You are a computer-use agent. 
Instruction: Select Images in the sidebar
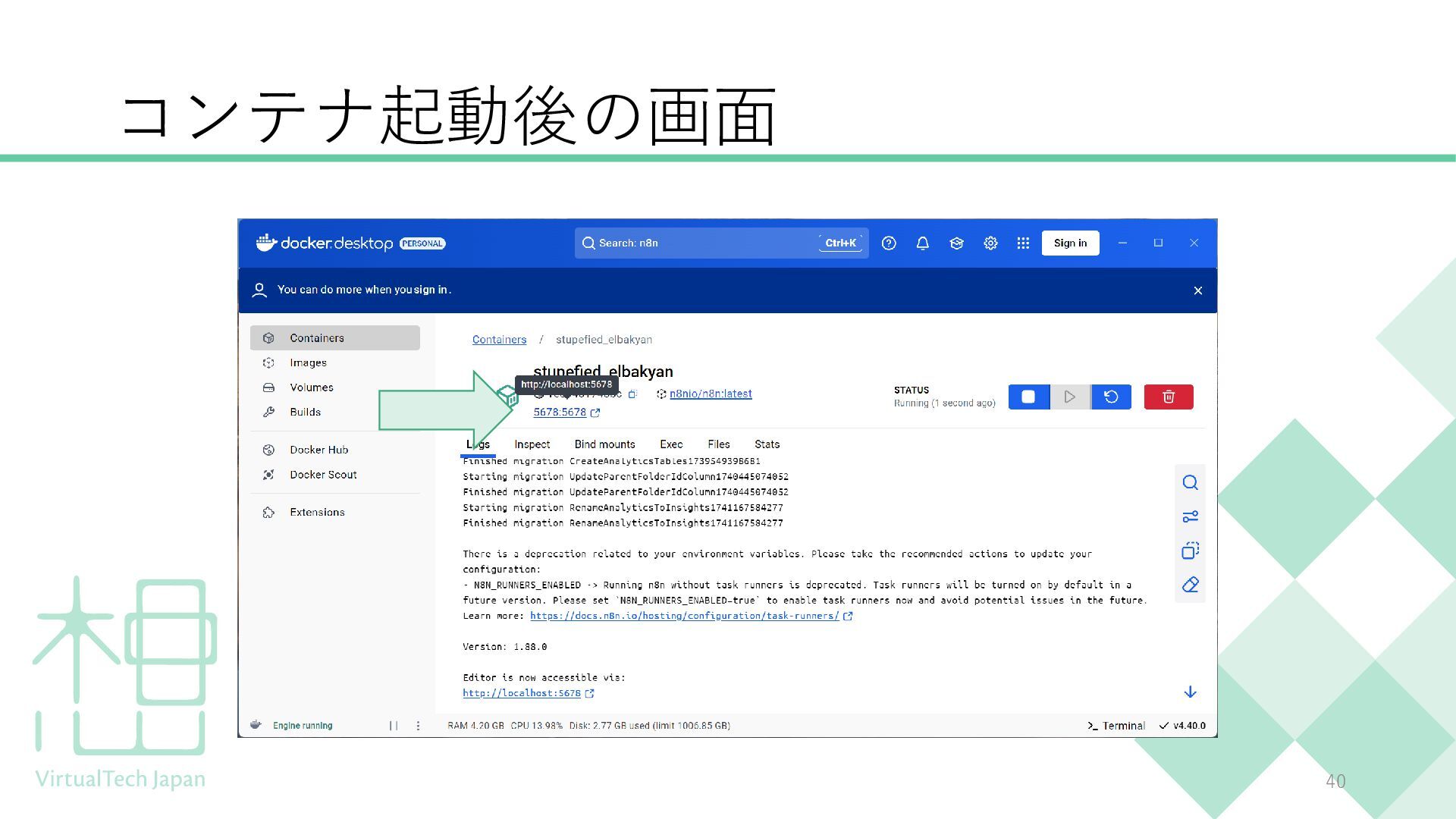308,362
